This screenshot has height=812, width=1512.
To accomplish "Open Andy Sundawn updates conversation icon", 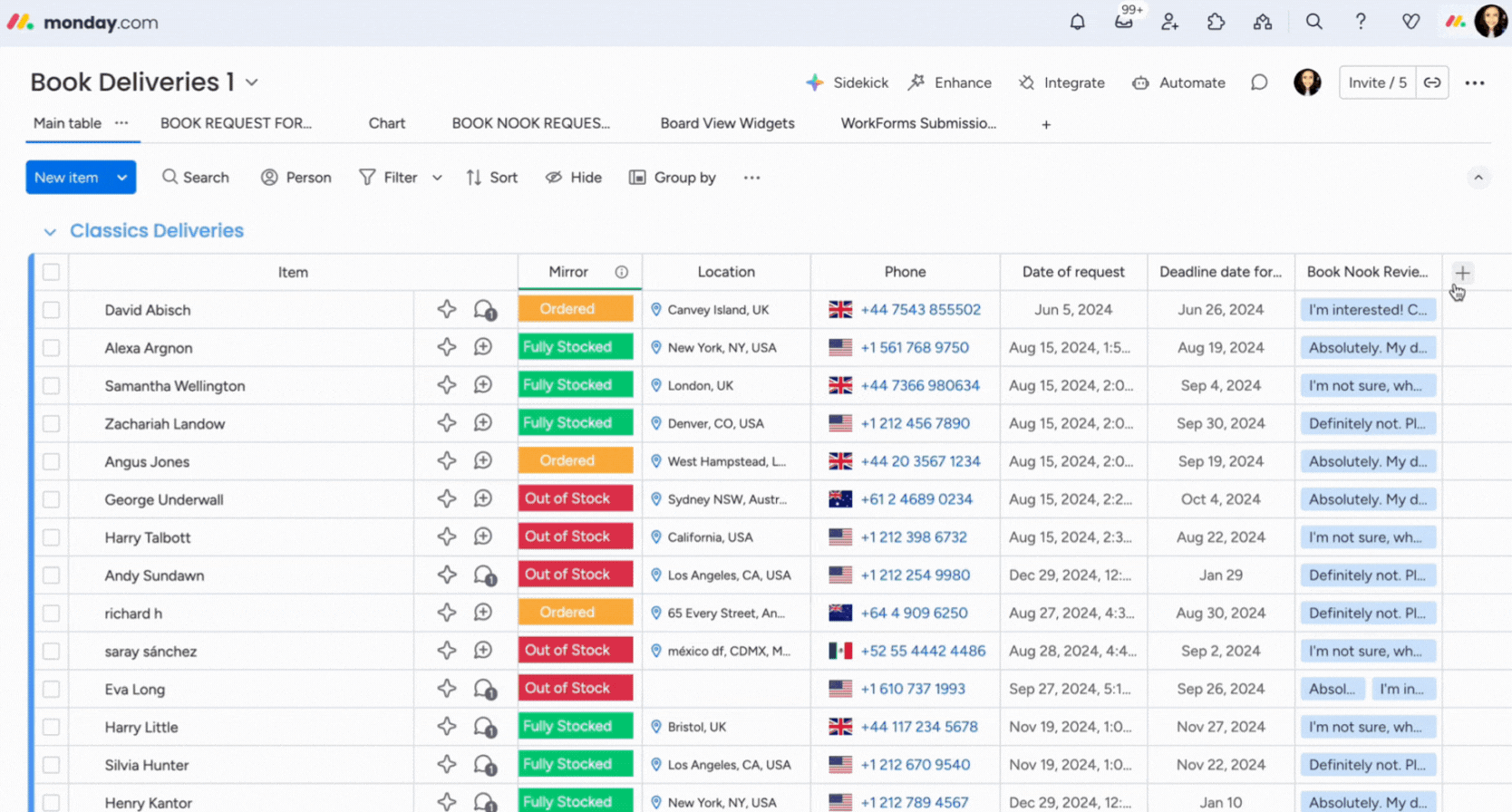I will point(485,575).
